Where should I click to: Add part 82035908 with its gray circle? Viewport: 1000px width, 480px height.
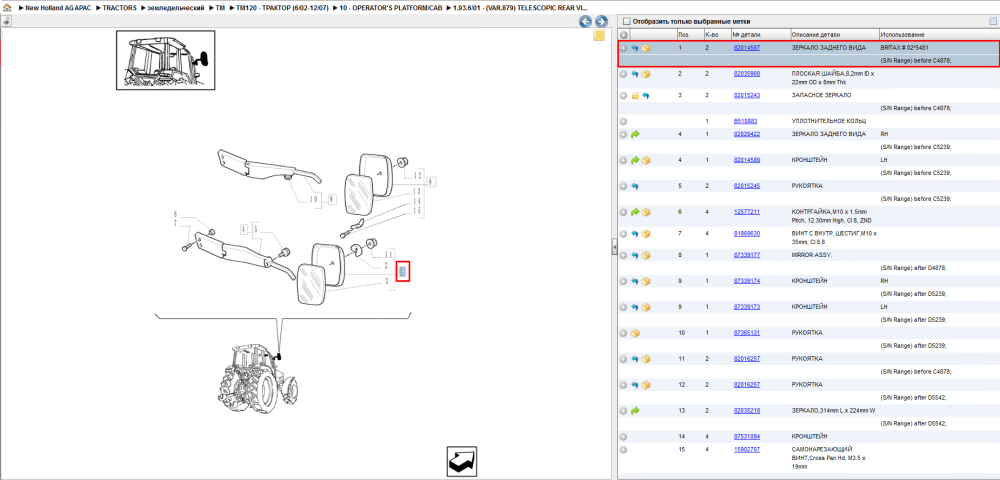coord(624,74)
